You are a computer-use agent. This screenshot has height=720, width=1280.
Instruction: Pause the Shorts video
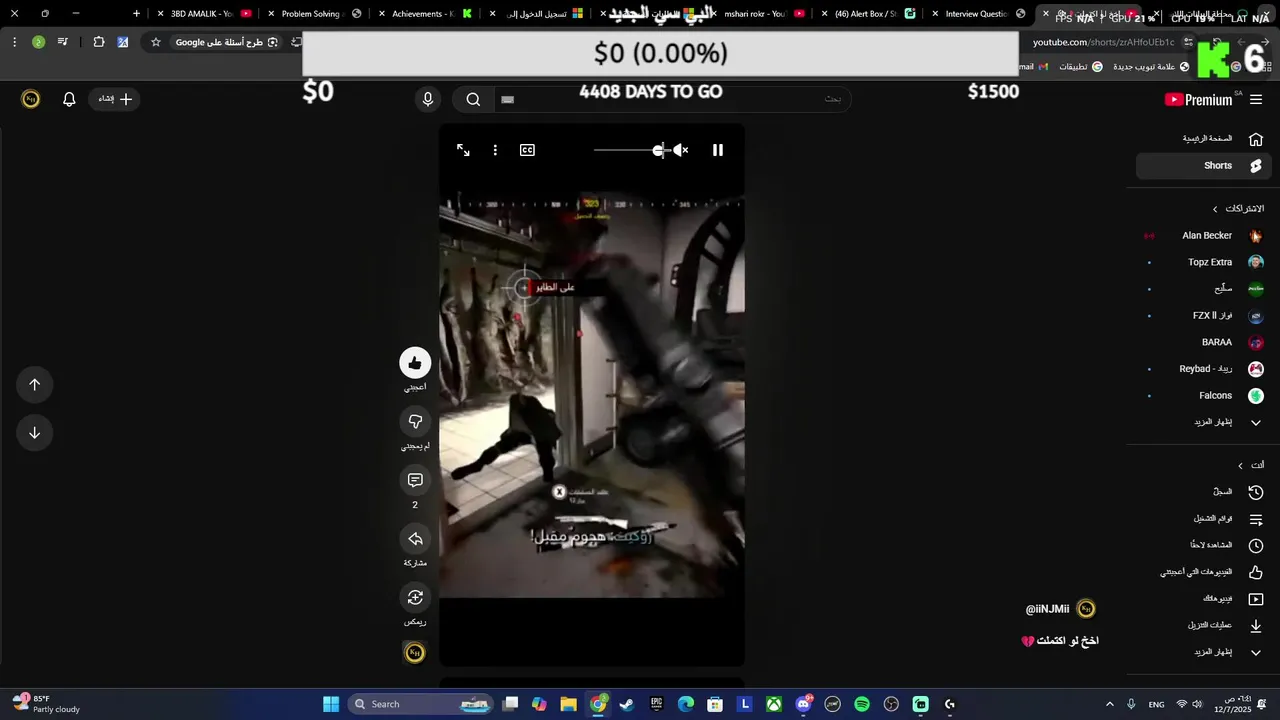pos(717,150)
